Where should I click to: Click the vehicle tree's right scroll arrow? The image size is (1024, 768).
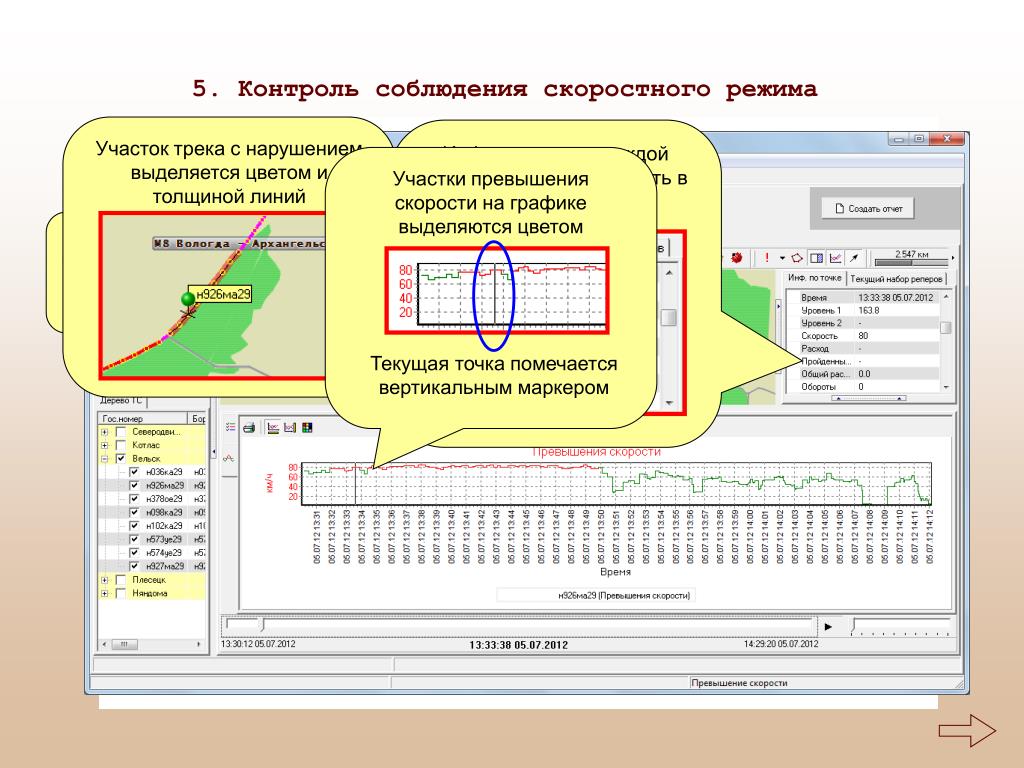point(199,644)
